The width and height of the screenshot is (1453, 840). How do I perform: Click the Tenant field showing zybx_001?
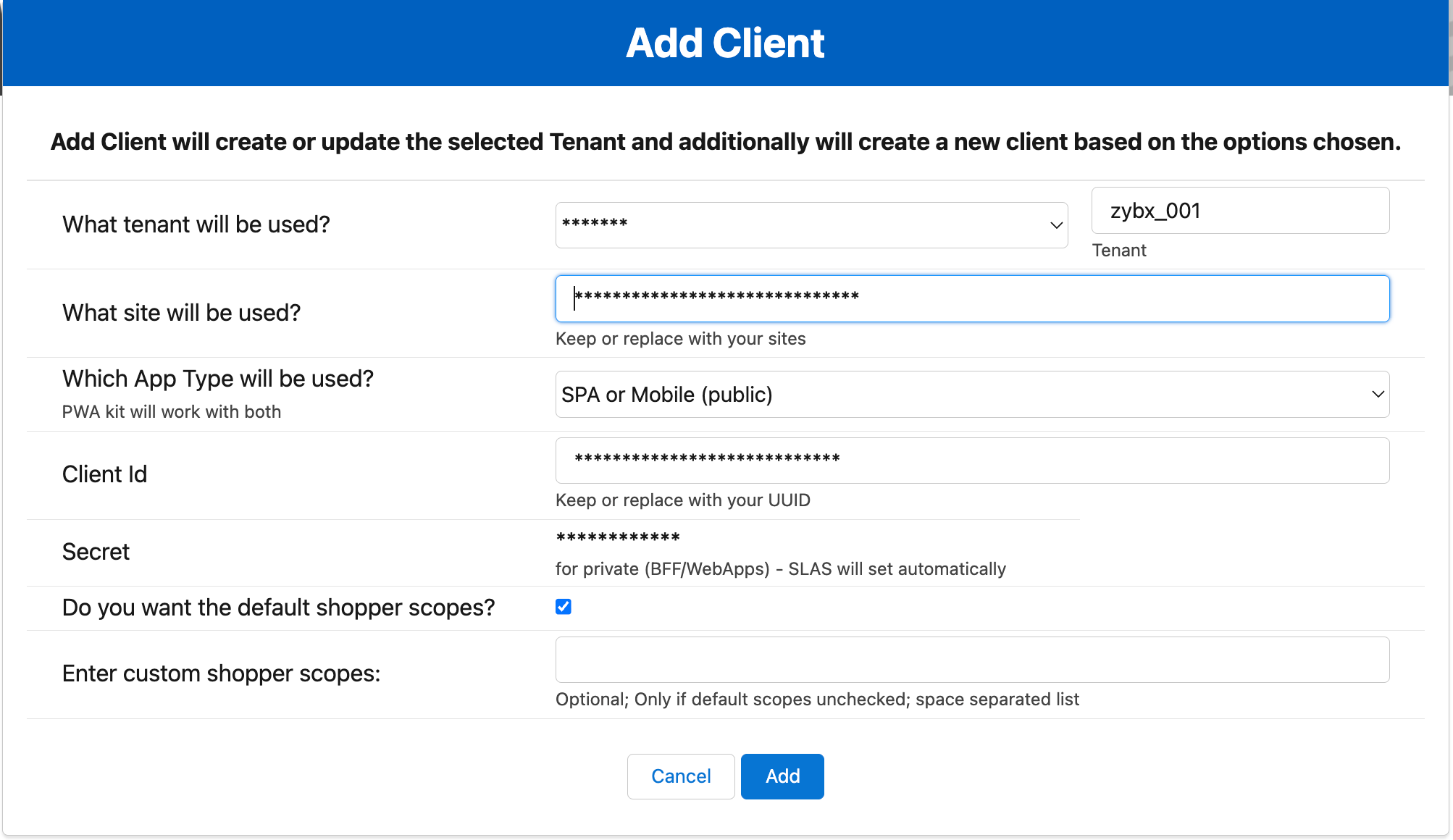click(1239, 210)
